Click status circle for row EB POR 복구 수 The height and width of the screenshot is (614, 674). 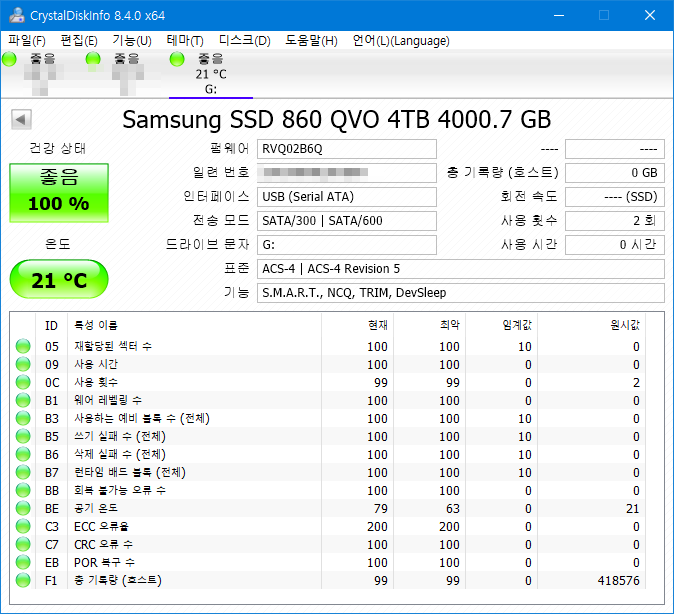click(23, 562)
